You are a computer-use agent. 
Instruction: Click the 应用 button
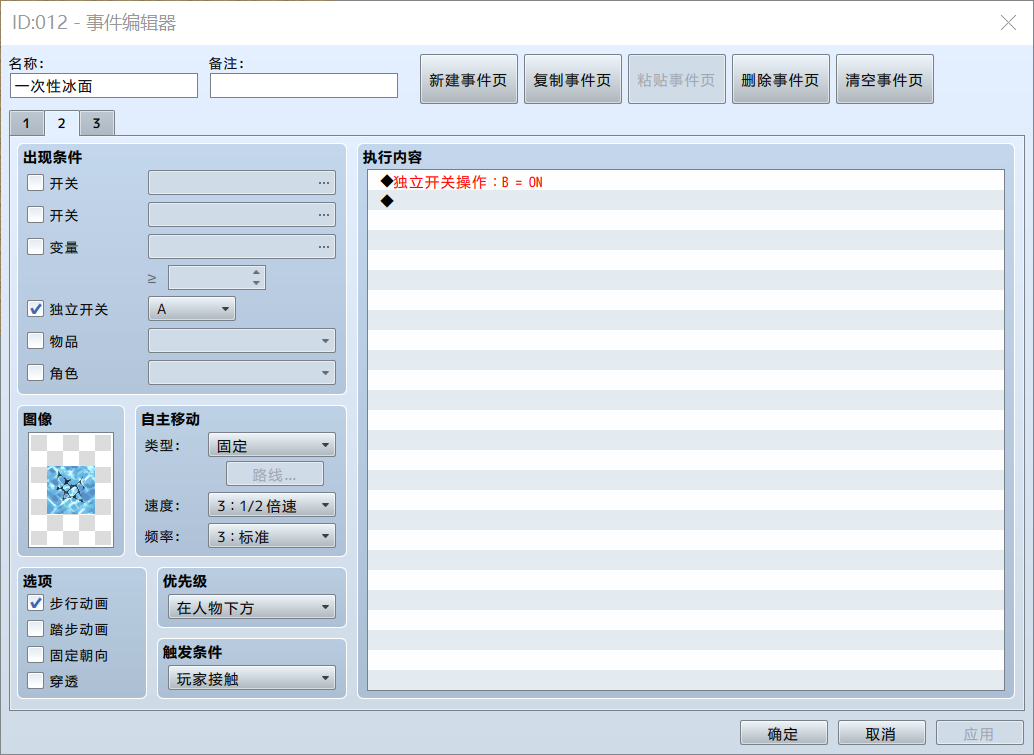[979, 733]
